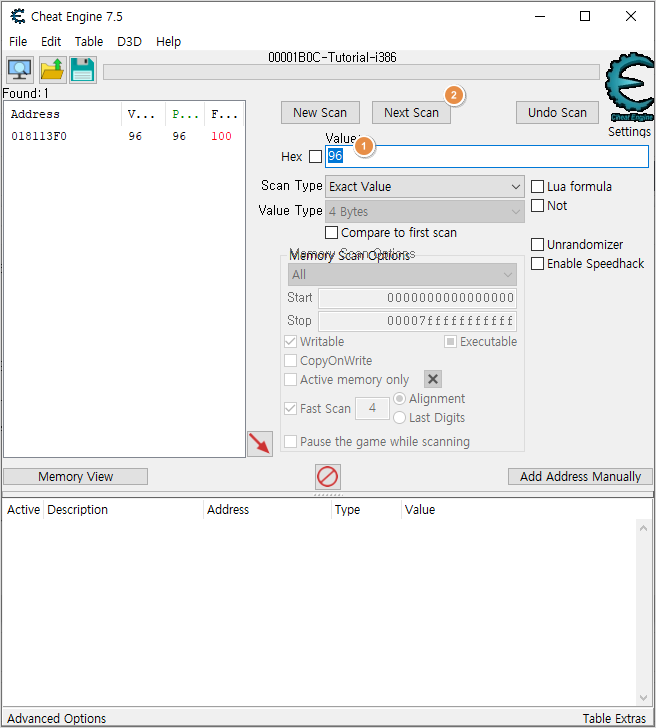Click the Next Scan button
The height and width of the screenshot is (728, 656).
(x=411, y=113)
